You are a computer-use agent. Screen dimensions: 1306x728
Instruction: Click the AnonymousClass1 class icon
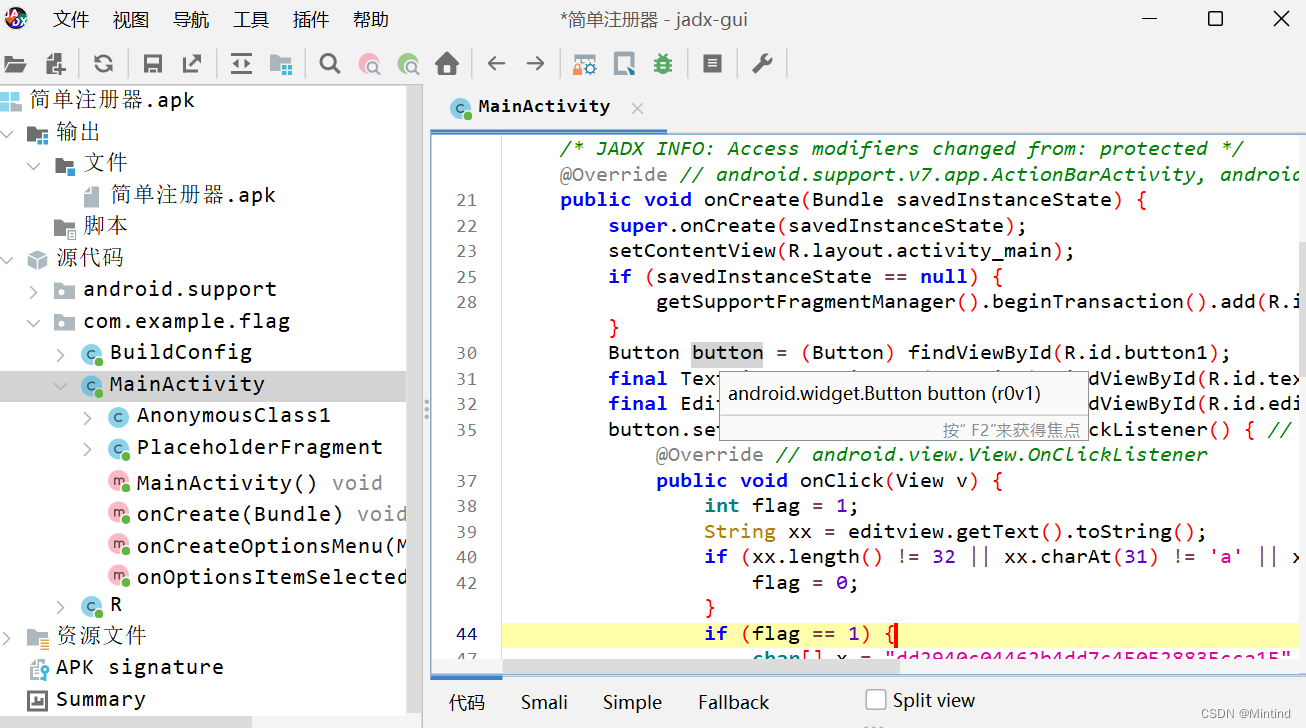click(118, 417)
